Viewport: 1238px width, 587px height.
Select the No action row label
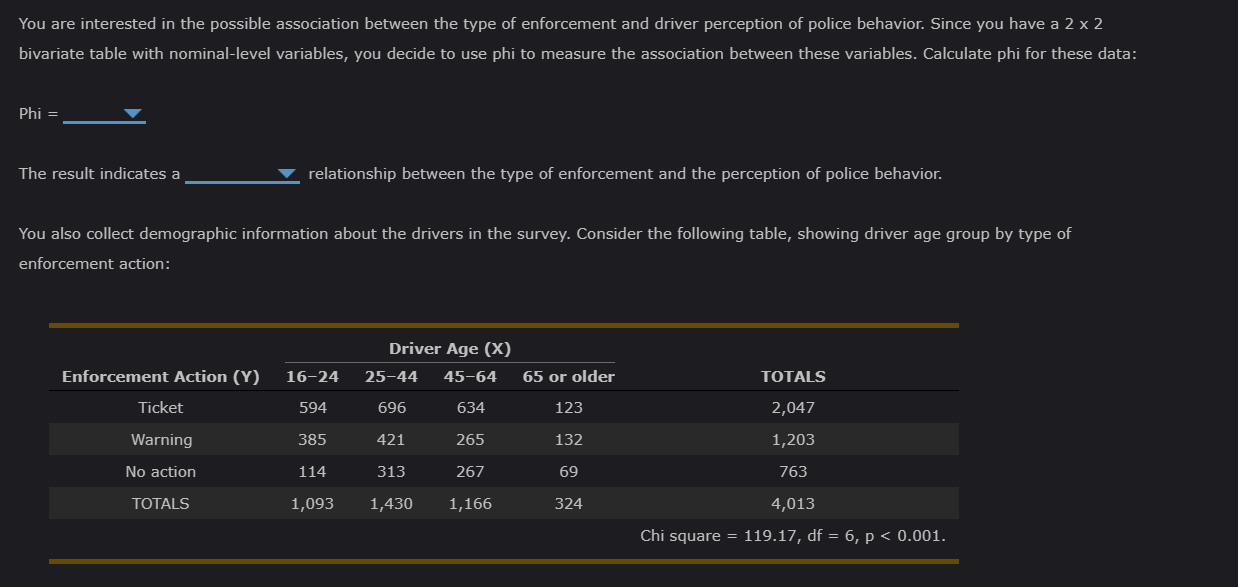[x=160, y=471]
